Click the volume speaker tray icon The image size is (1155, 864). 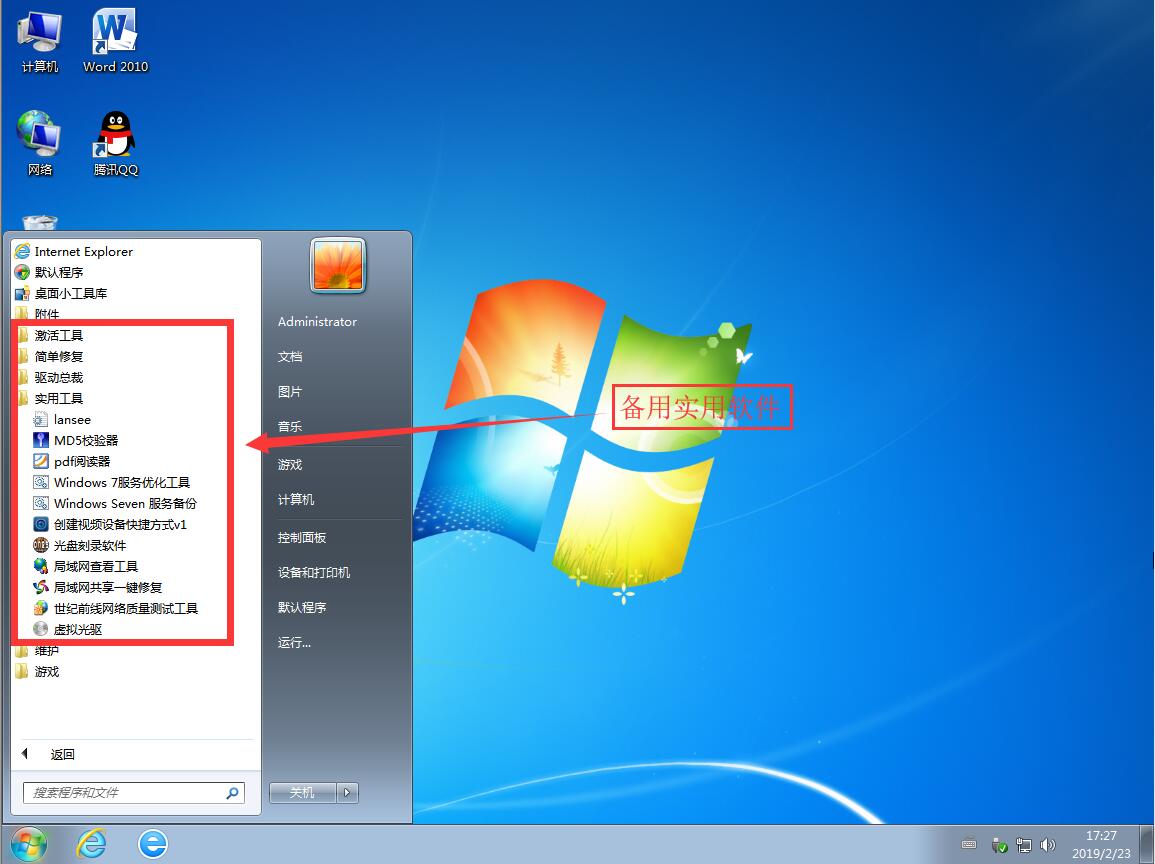coord(1047,845)
